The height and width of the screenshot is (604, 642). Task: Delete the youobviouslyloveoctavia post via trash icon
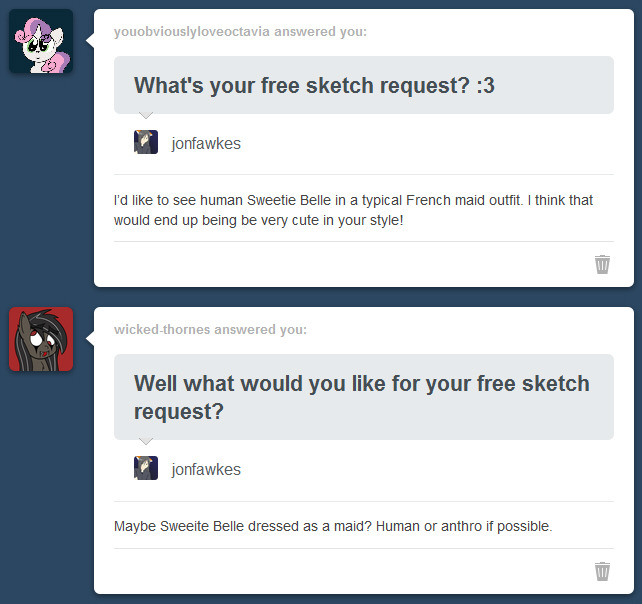602,264
